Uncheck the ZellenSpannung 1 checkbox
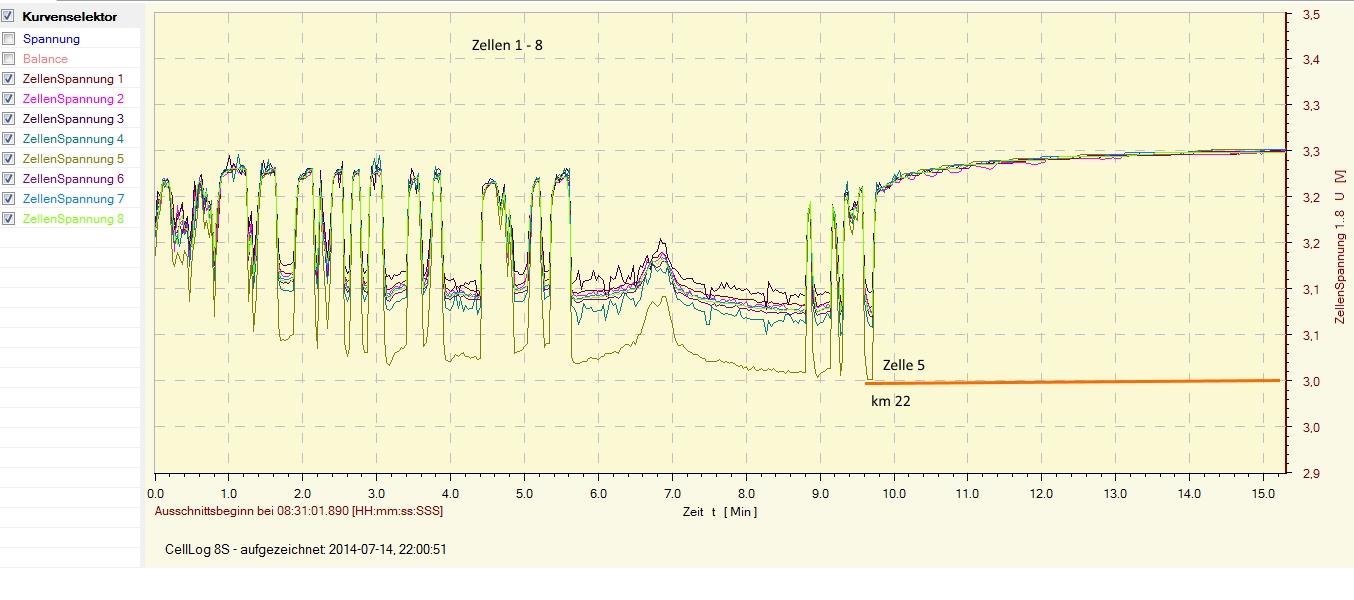The height and width of the screenshot is (600, 1354). click(x=9, y=79)
